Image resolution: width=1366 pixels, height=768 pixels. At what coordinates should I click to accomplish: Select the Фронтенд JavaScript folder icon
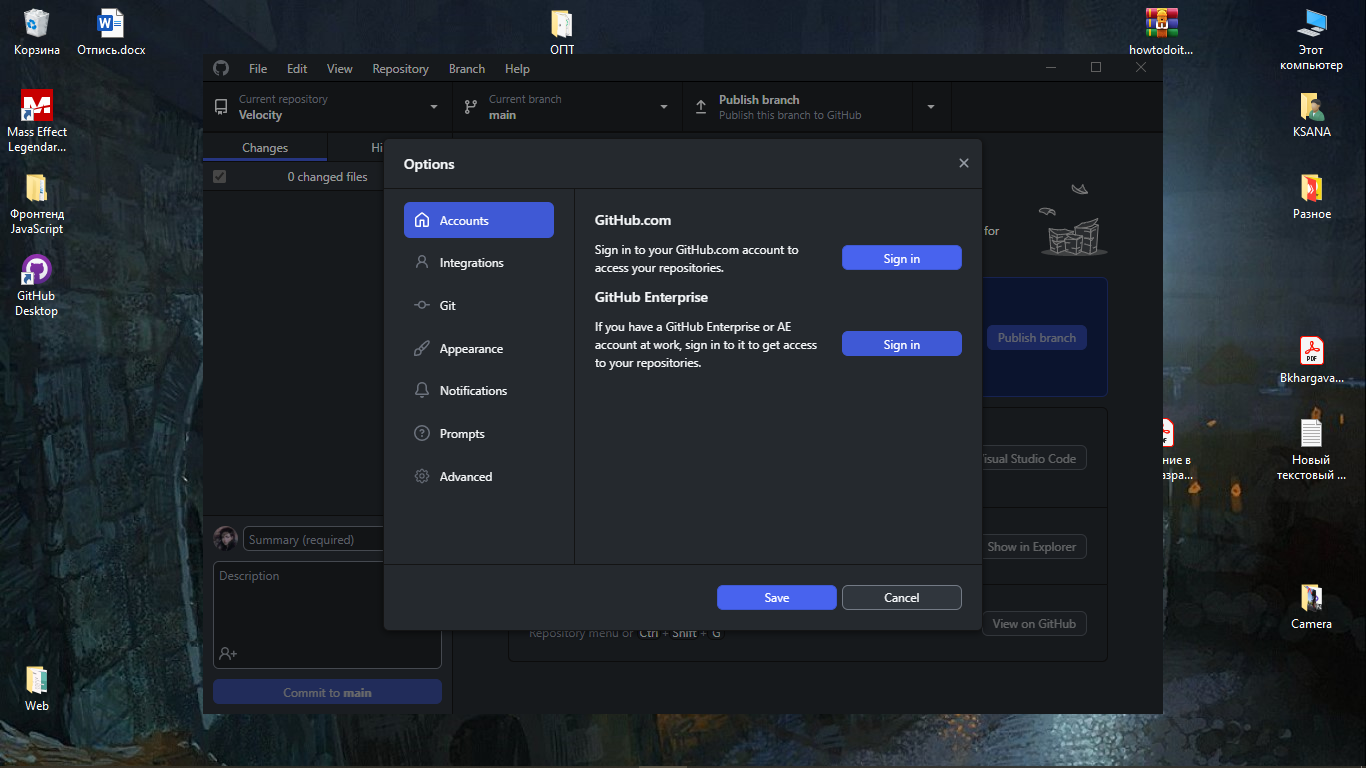coord(37,204)
